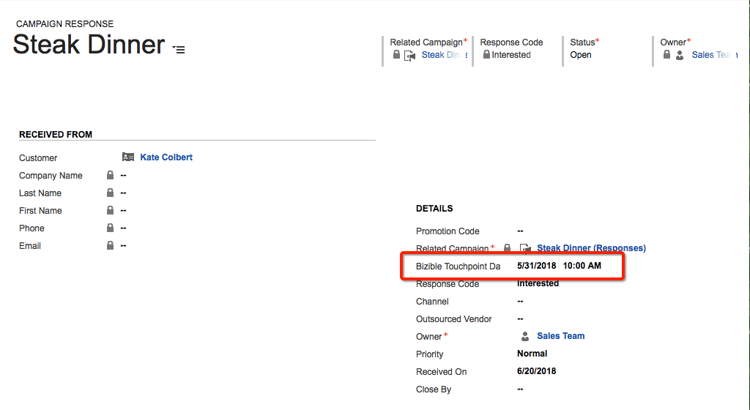Click the Bizible Touchpoint Da label
Image resolution: width=750 pixels, height=410 pixels.
[x=458, y=266]
